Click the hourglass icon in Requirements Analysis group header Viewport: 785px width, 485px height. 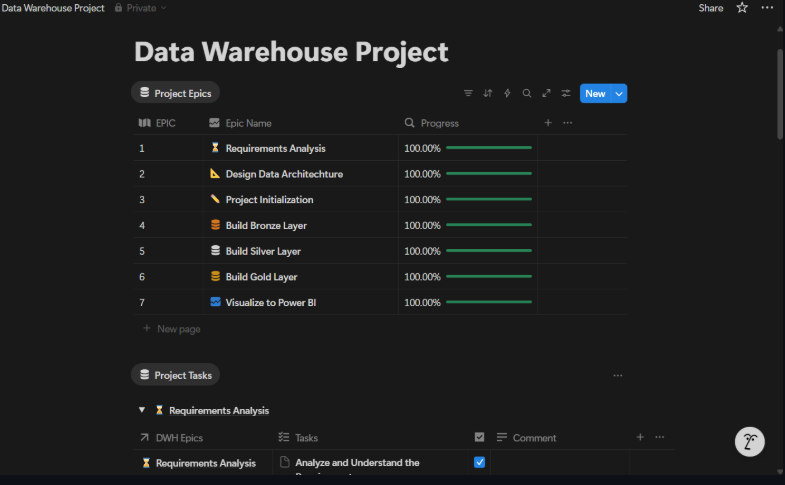point(159,410)
